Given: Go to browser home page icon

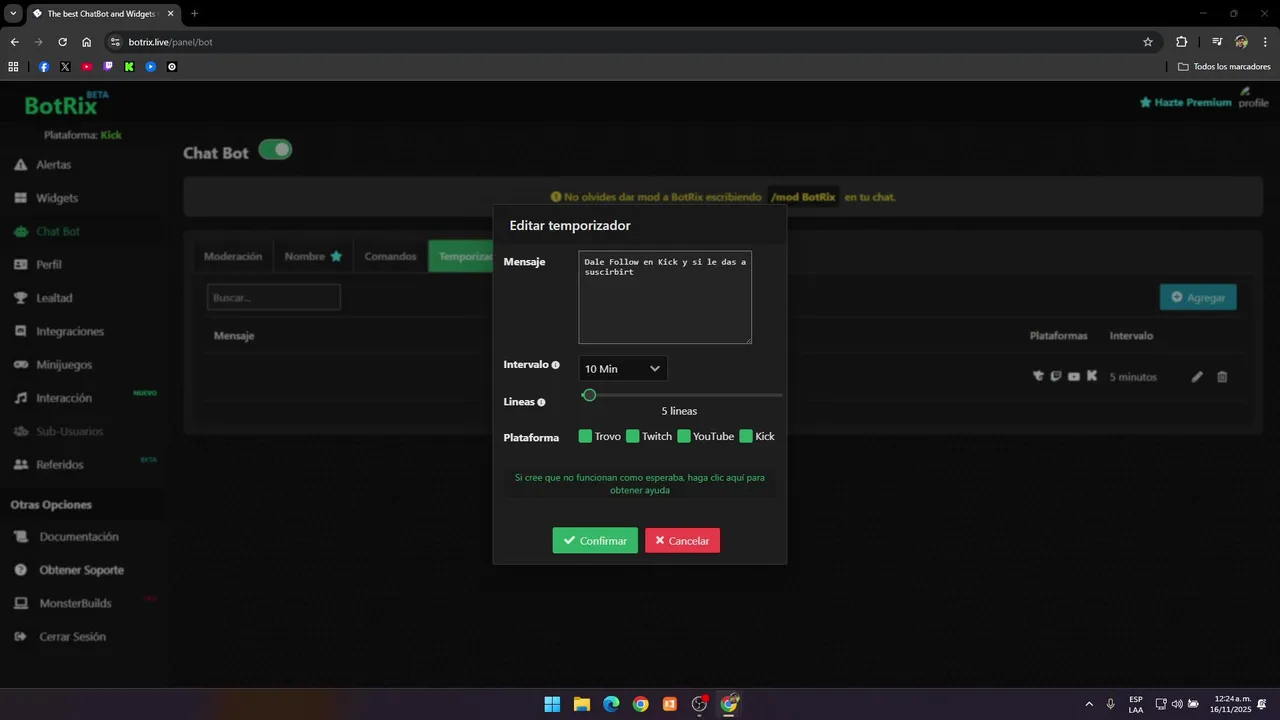Looking at the screenshot, I should (86, 42).
